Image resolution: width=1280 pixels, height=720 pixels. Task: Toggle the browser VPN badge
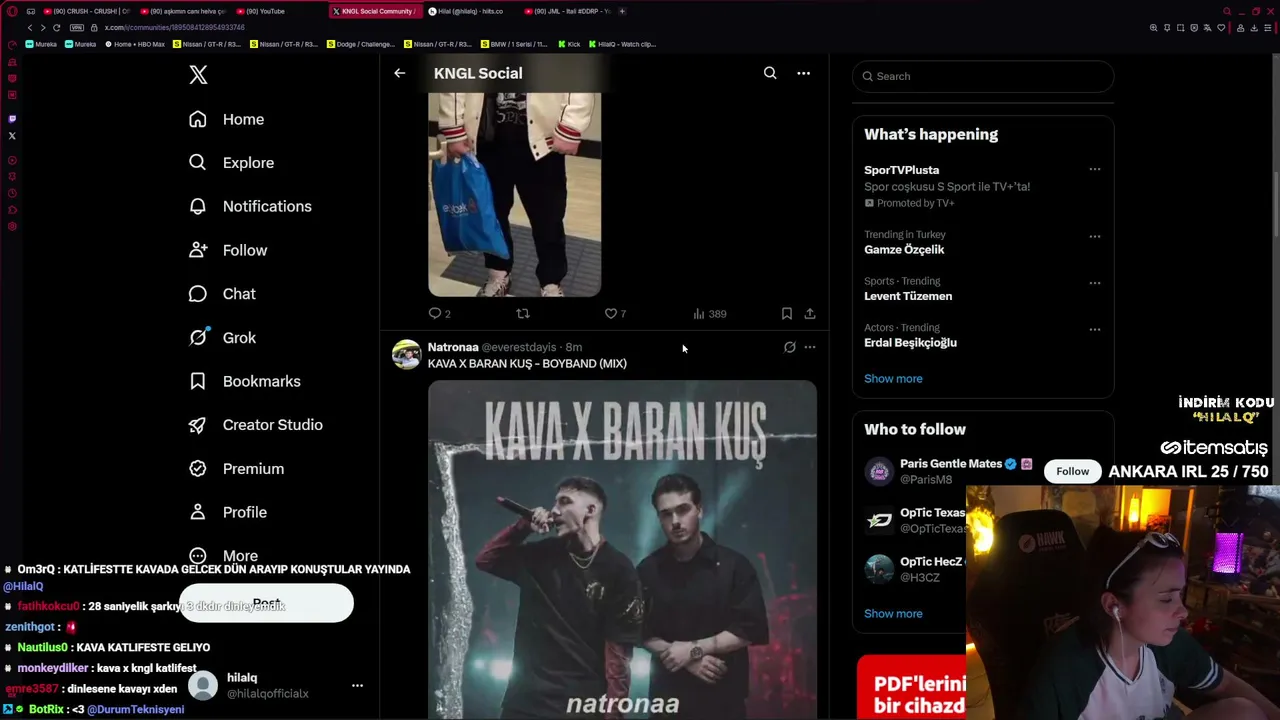[77, 28]
